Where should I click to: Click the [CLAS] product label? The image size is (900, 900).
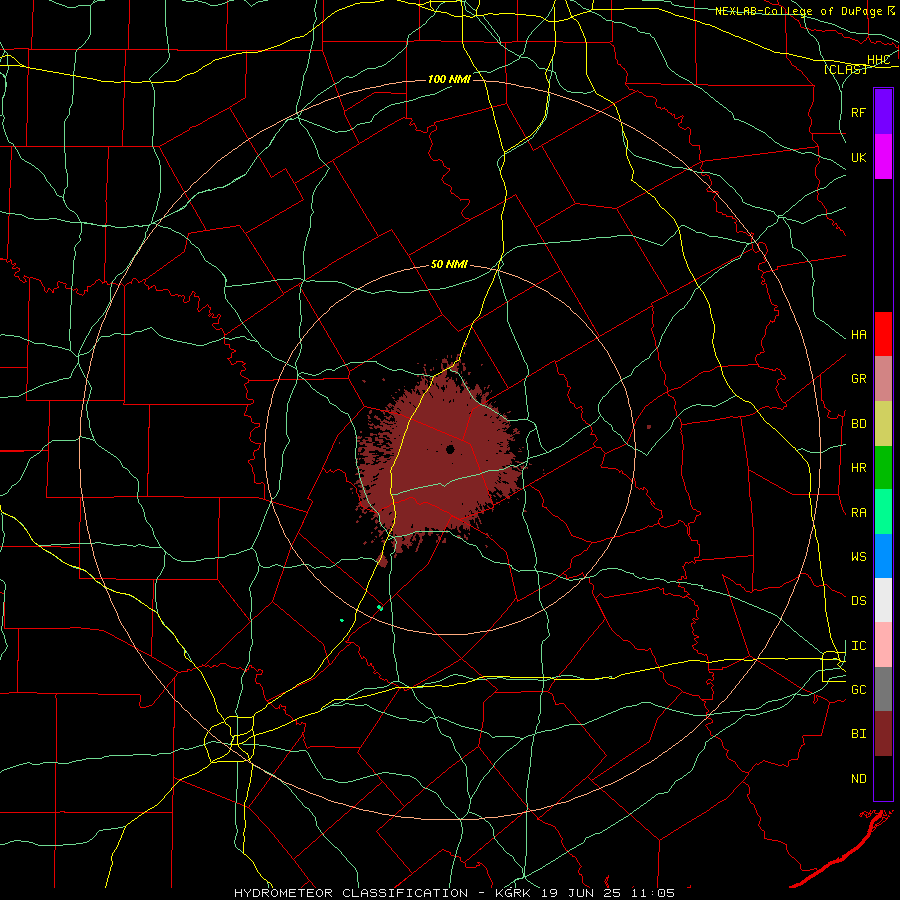click(845, 69)
